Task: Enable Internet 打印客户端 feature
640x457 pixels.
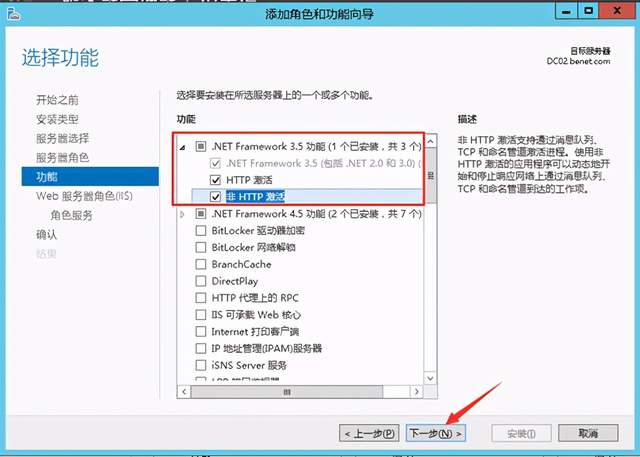Action: coord(201,332)
